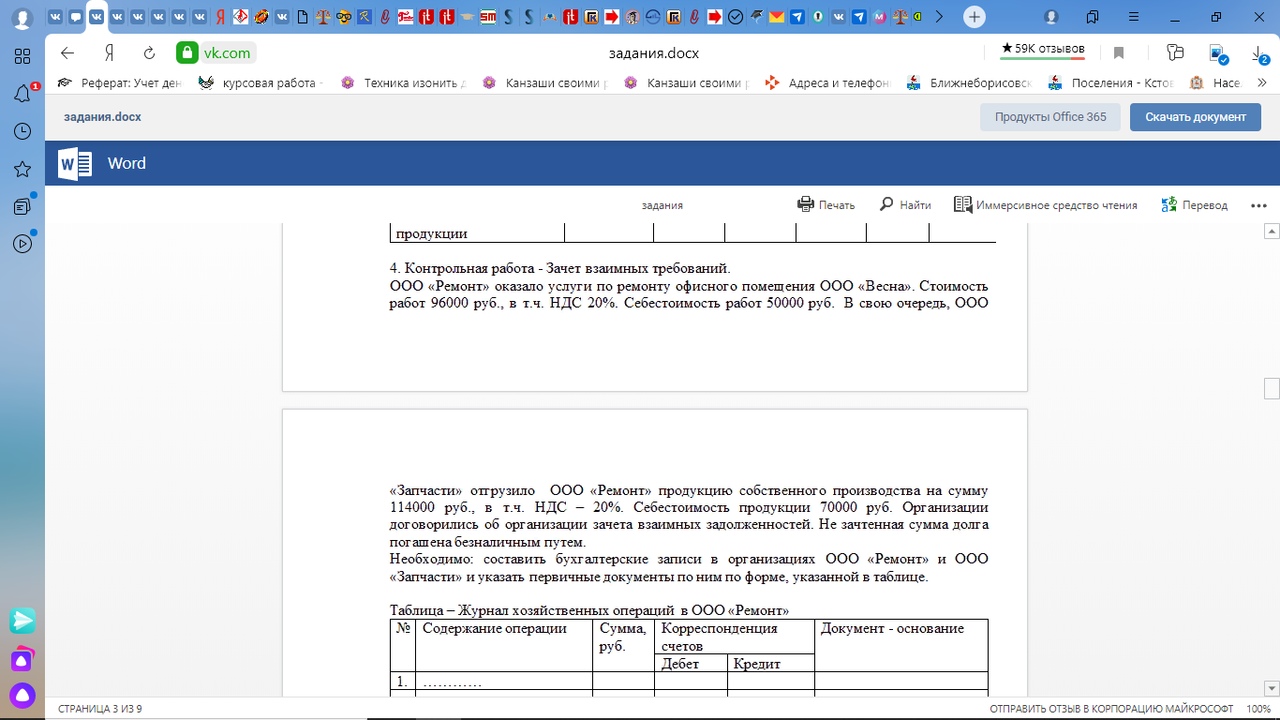Click 'Документ - основание' table header
This screenshot has height=720, width=1280.
coord(892,628)
